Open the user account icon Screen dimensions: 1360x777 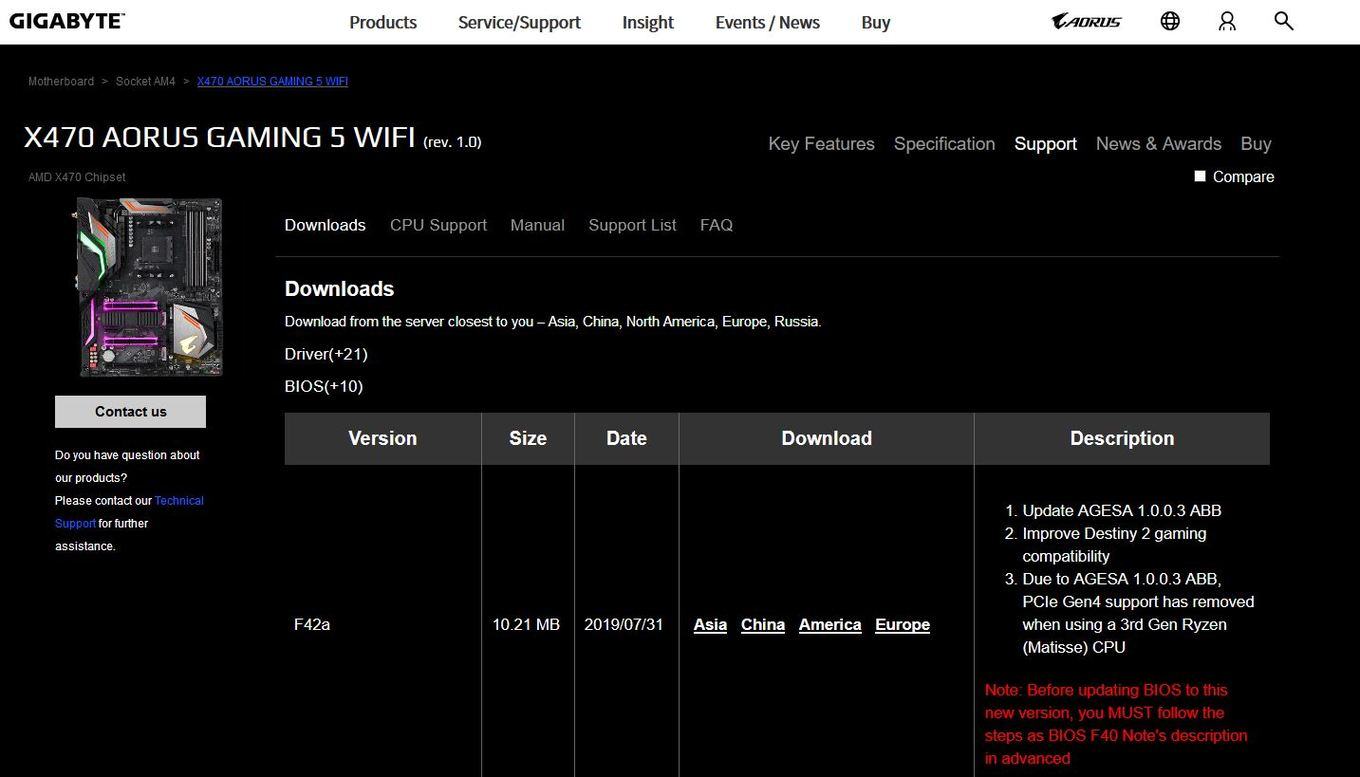coord(1227,21)
